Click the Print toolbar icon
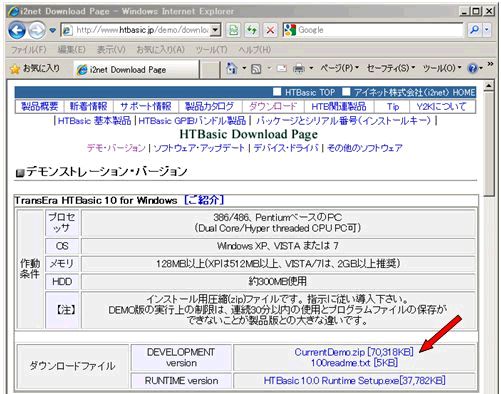Screen dimensions: 501x394 click(298, 69)
